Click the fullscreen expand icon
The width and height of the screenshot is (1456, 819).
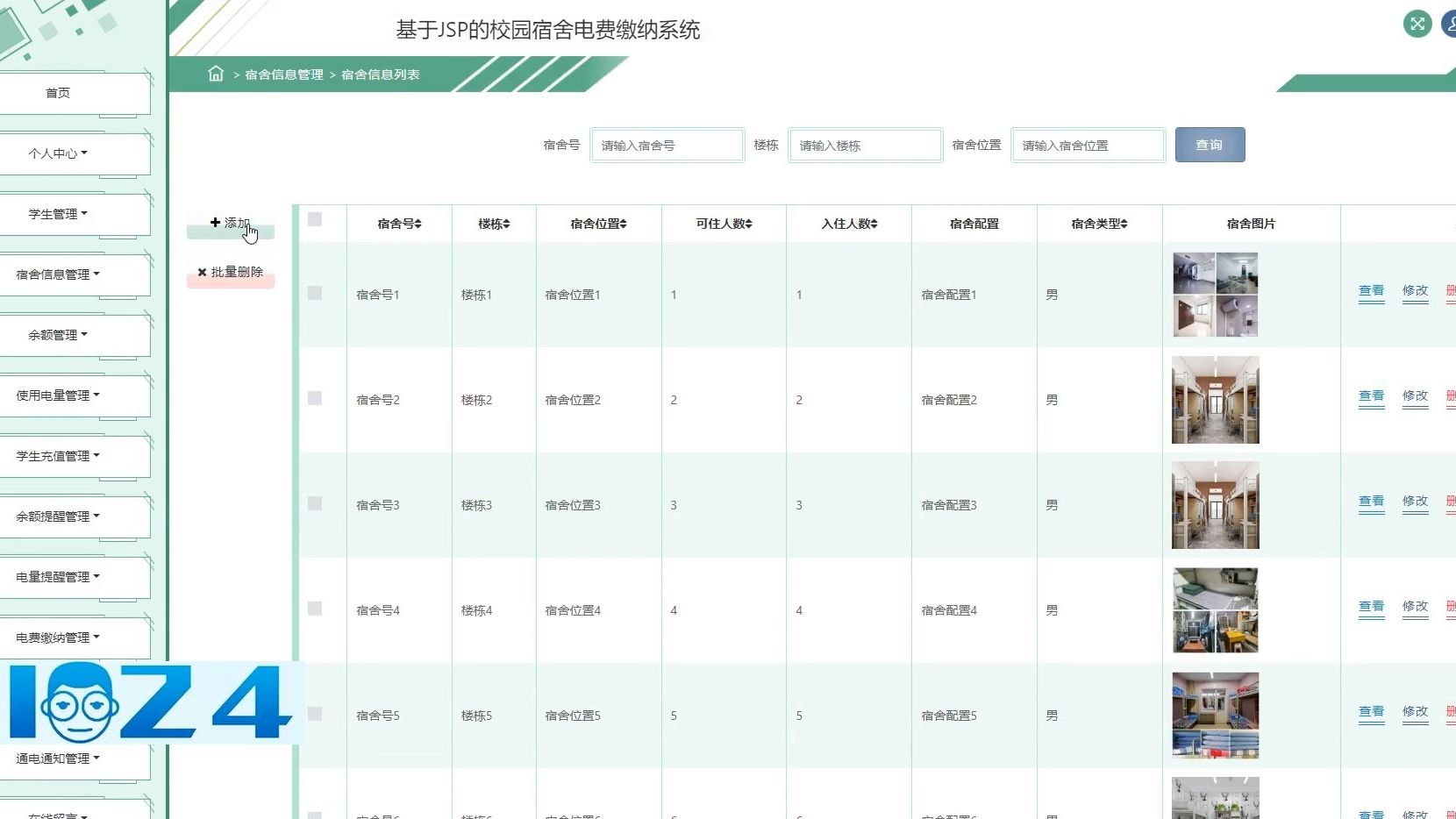(x=1417, y=24)
